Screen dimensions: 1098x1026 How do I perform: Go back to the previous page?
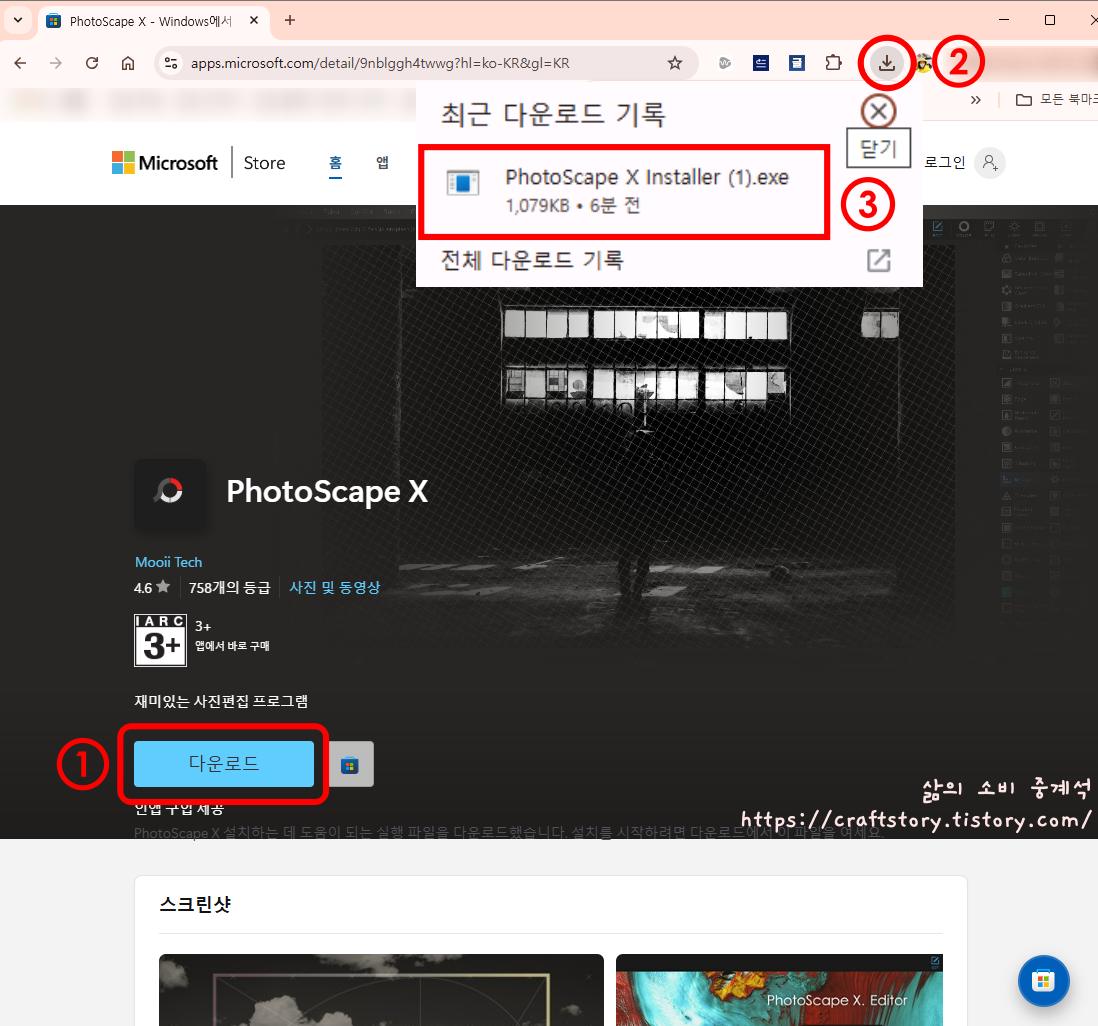click(x=20, y=63)
